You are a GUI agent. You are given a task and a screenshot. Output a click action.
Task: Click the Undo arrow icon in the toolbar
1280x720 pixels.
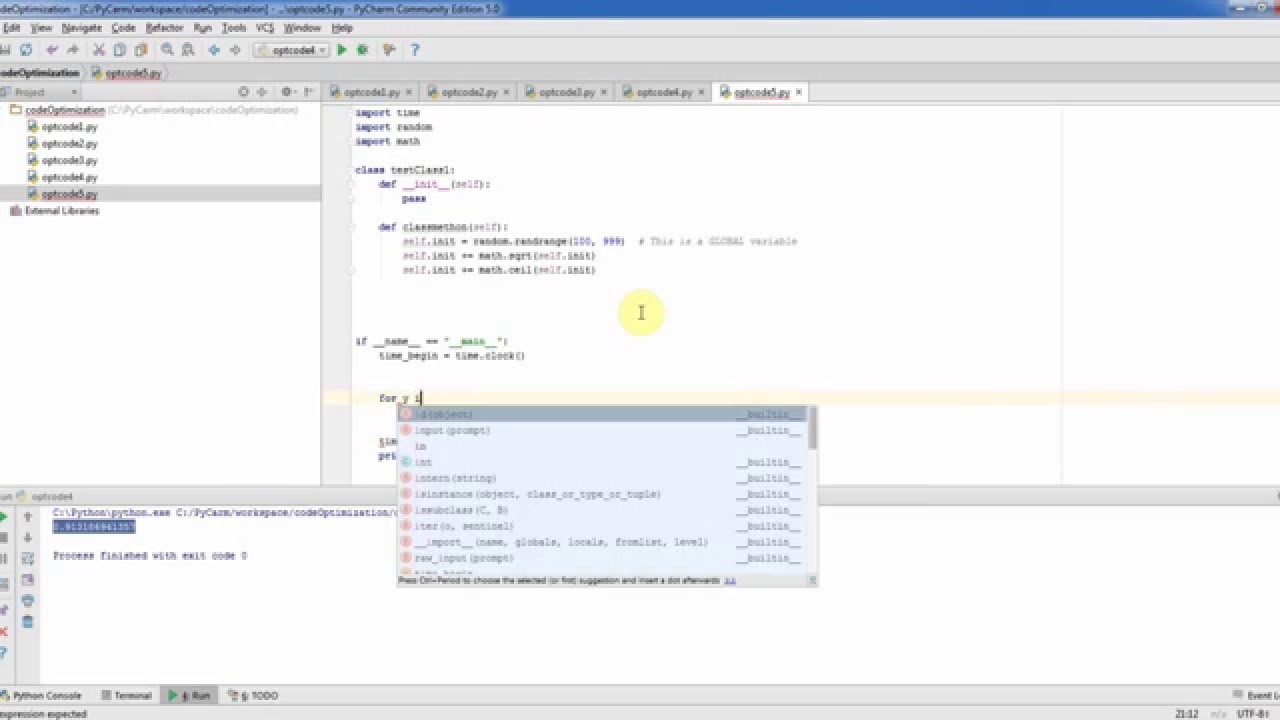pos(52,50)
